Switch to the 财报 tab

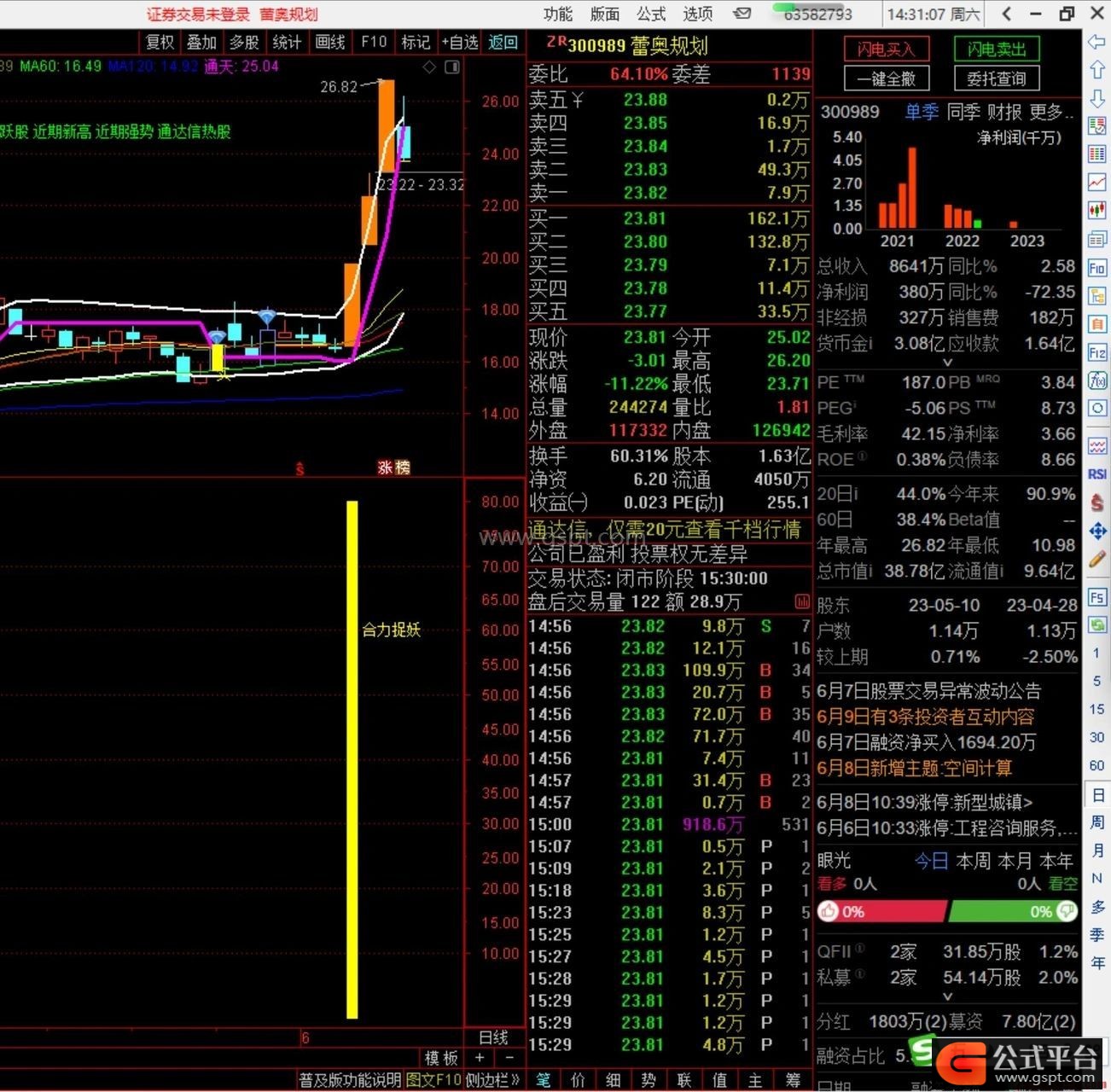coord(1004,112)
